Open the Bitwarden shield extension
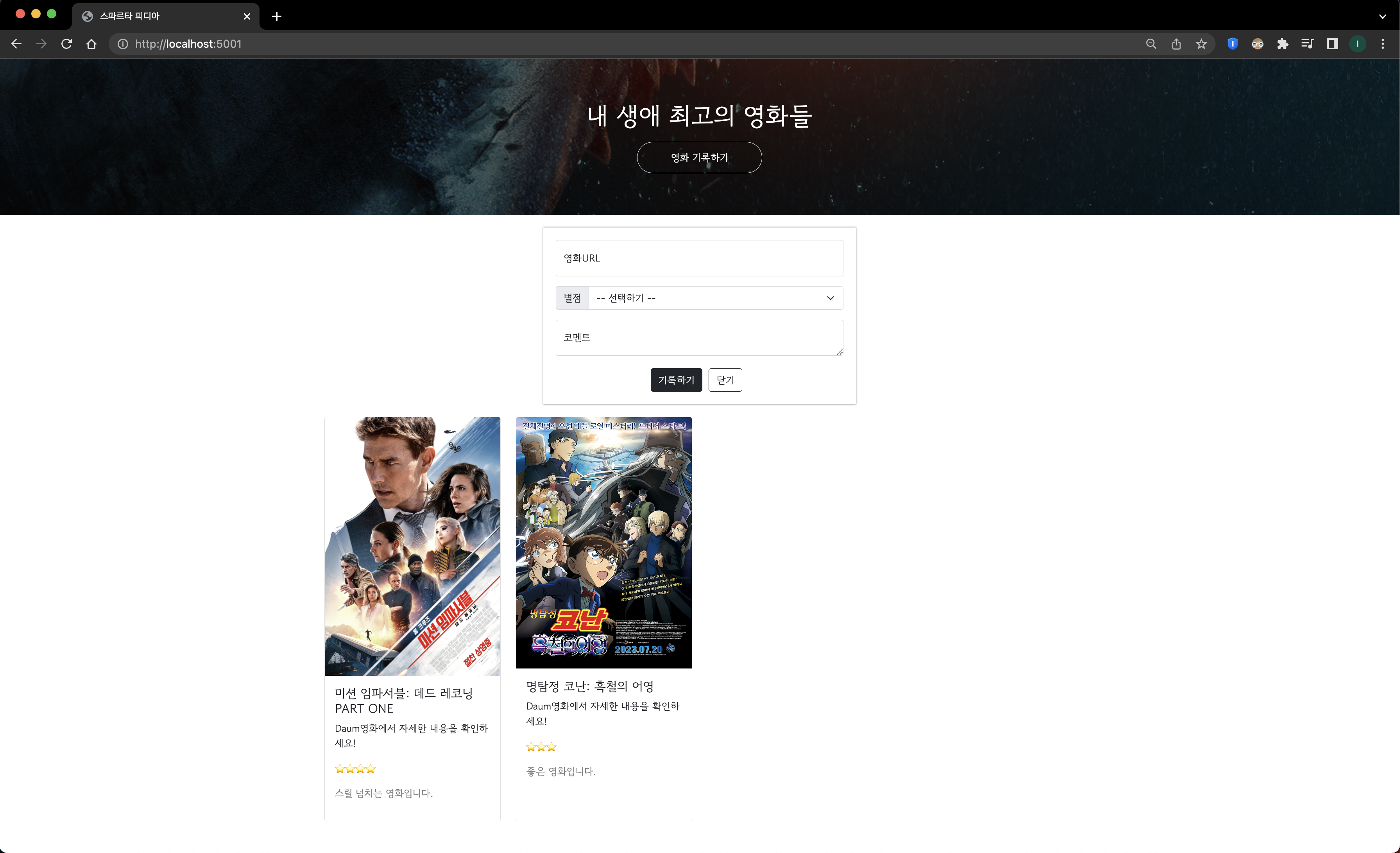This screenshot has width=1400, height=853. click(1232, 44)
